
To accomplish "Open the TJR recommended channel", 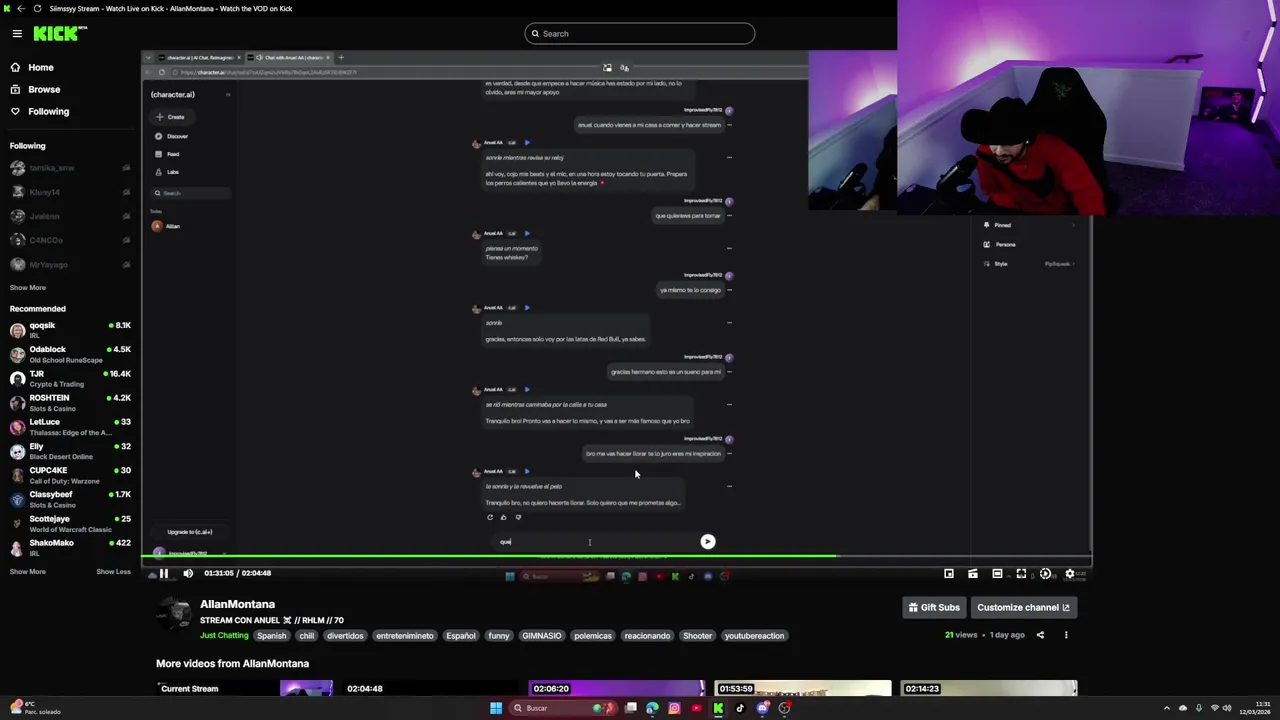I will (70, 378).
